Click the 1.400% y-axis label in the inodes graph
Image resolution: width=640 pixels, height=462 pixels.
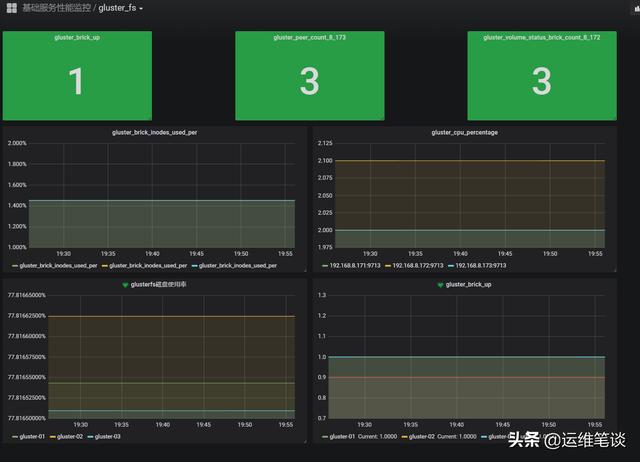(17, 206)
